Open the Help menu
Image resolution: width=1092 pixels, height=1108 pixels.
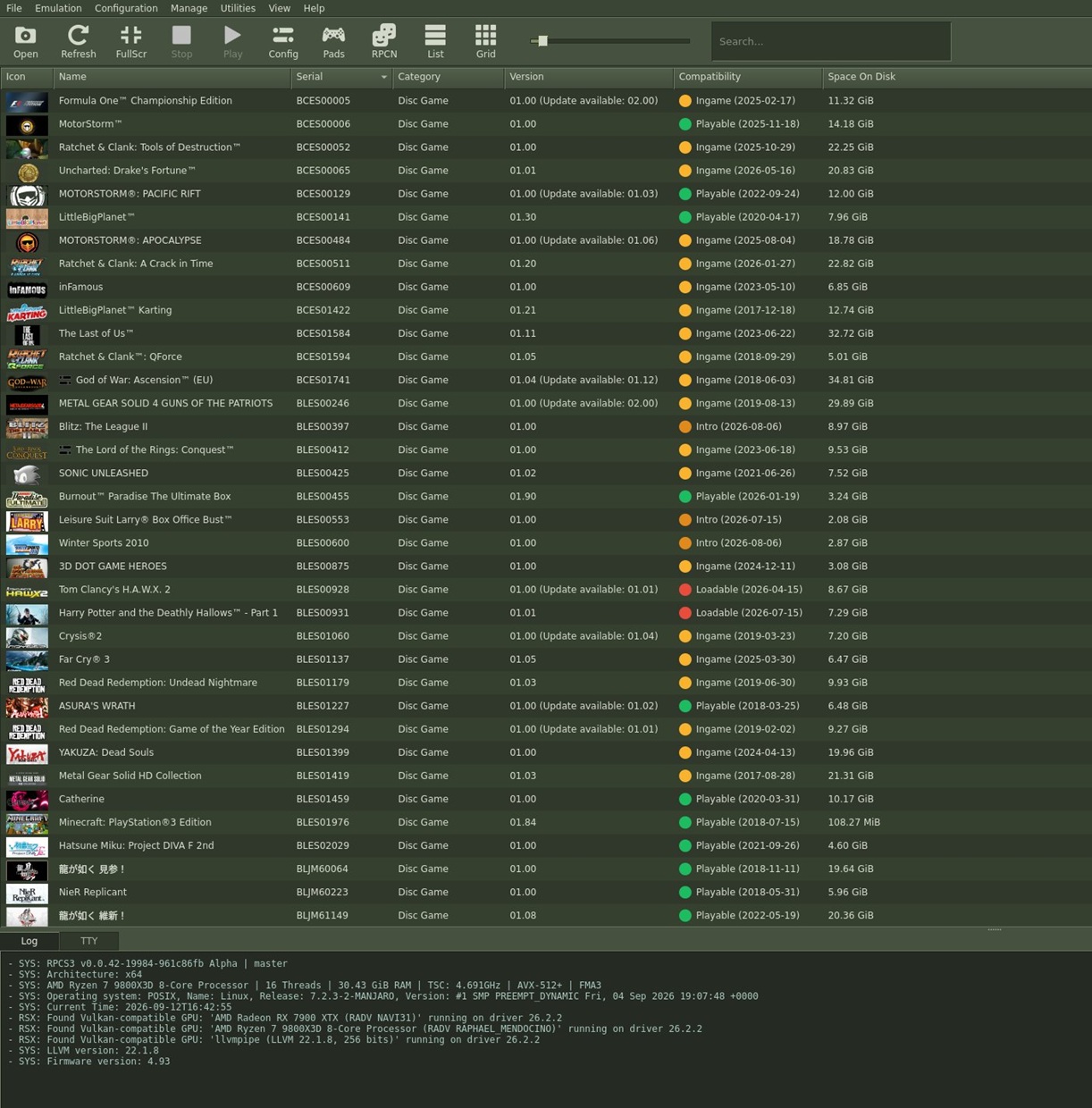pos(314,8)
